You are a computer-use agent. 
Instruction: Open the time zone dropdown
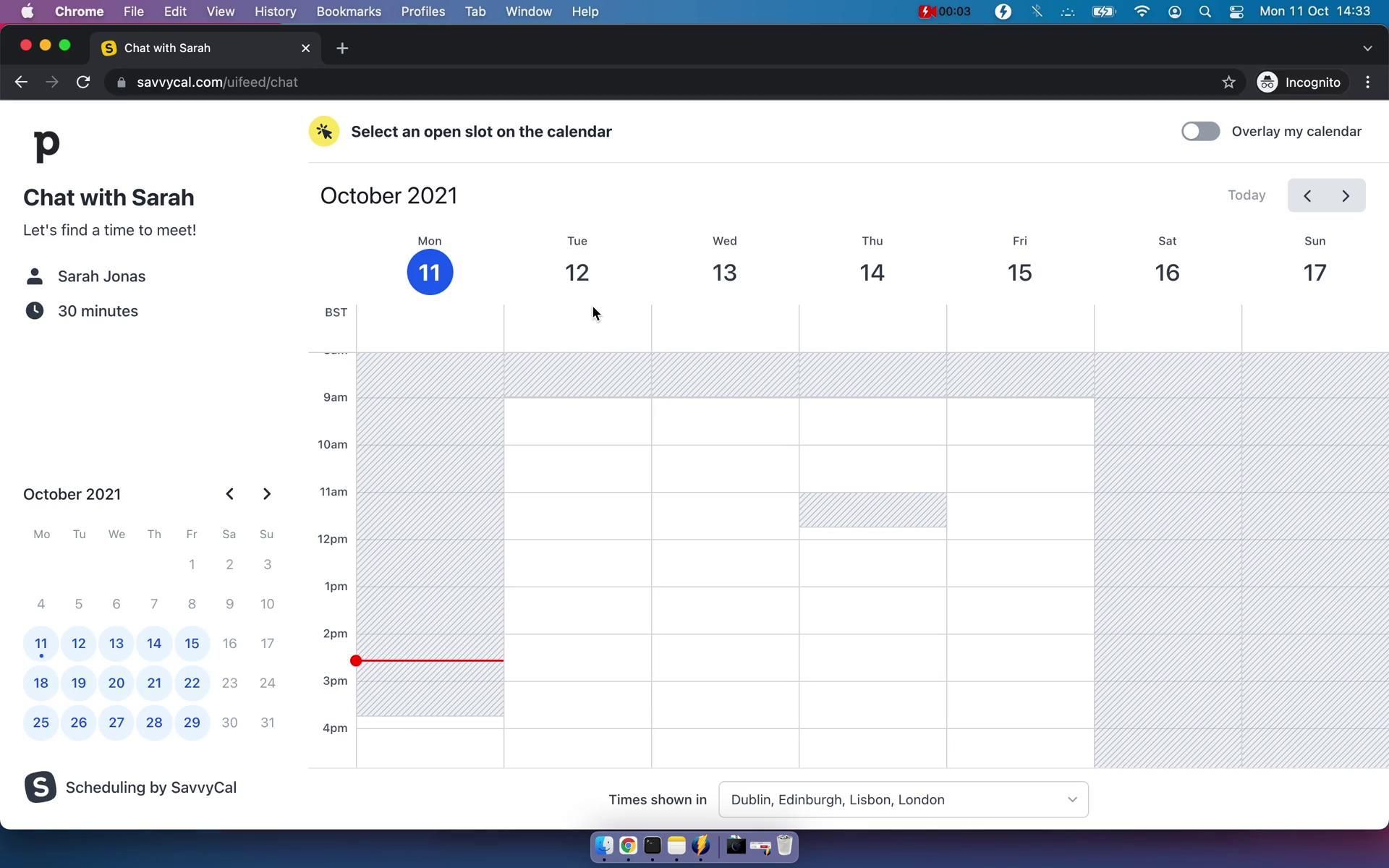pos(903,799)
